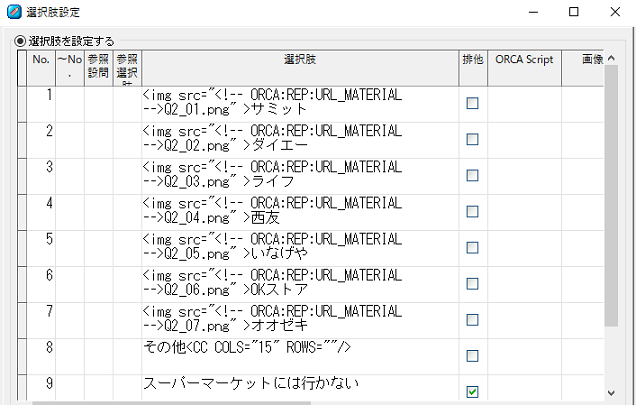This screenshot has height=405, width=636.
Task: Check the 排他 box for オオゼキ
Action: (472, 320)
